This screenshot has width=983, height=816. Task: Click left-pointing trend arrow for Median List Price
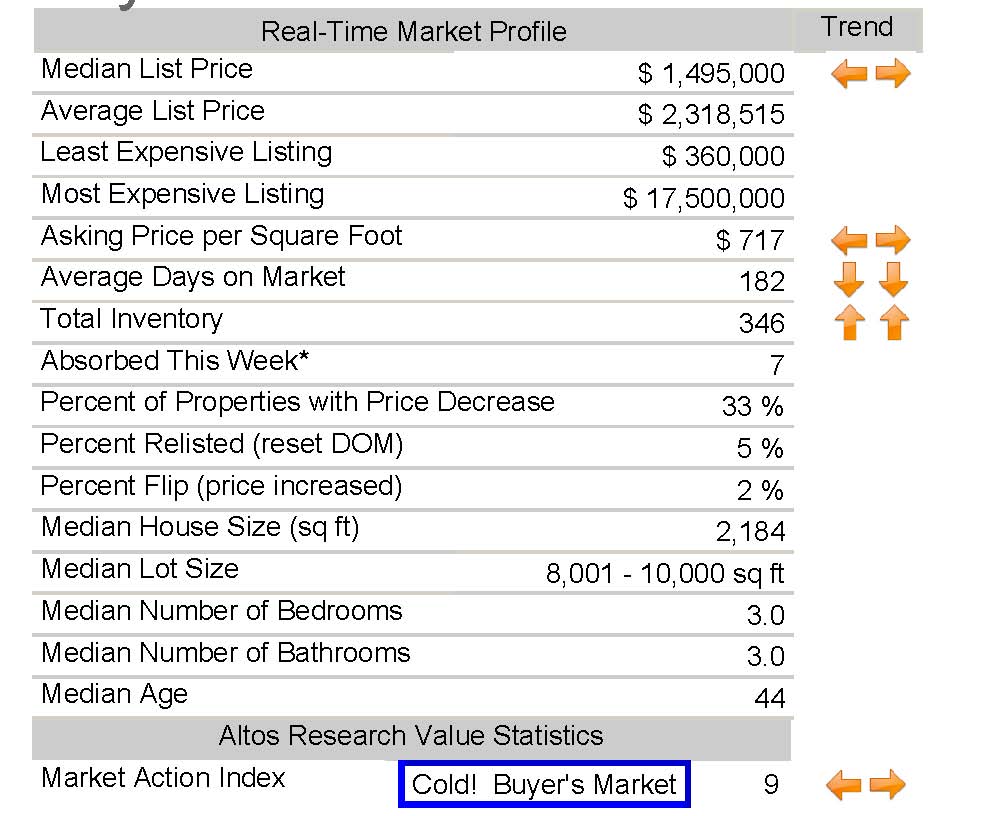848,74
